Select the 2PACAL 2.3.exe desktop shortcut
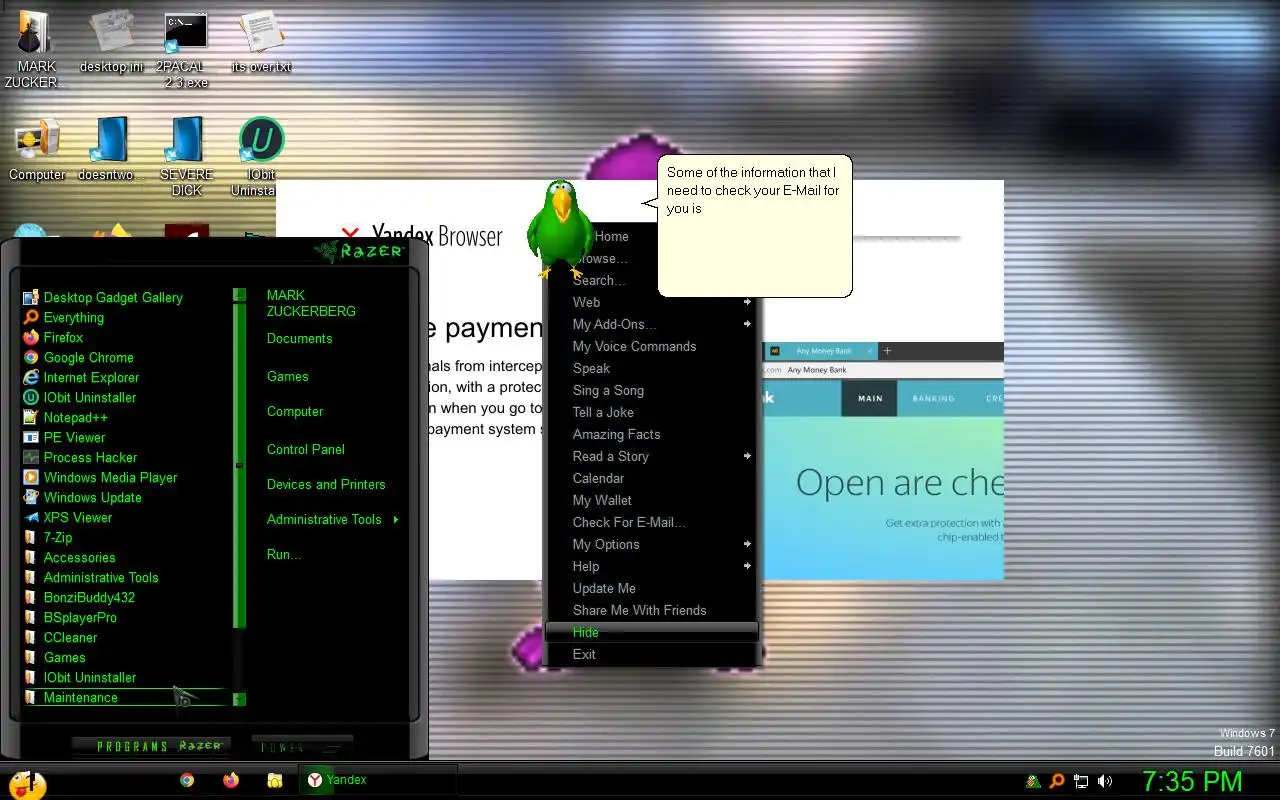The width and height of the screenshot is (1280, 800). [186, 48]
